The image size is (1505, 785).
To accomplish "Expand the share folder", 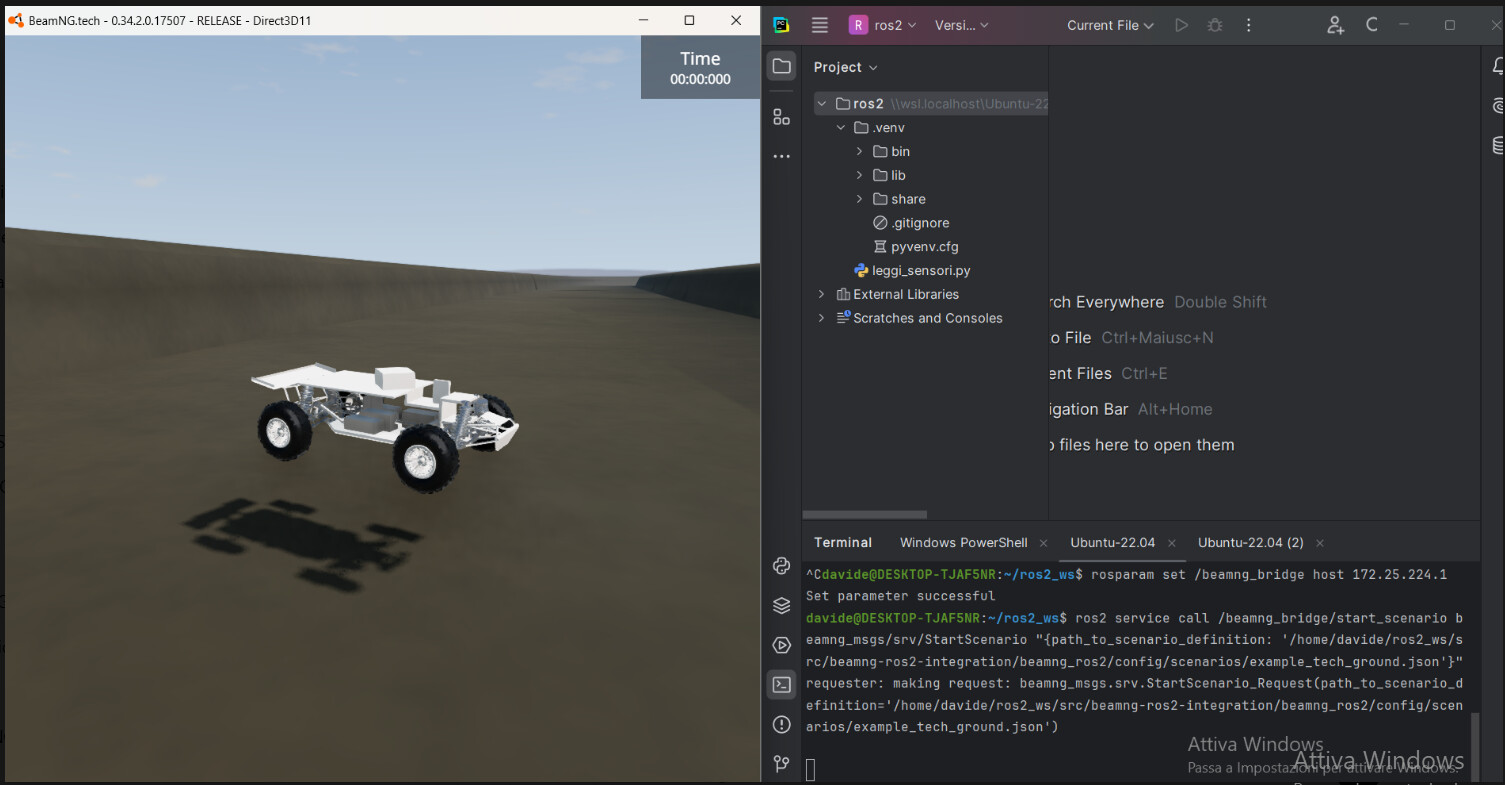I will coord(859,199).
